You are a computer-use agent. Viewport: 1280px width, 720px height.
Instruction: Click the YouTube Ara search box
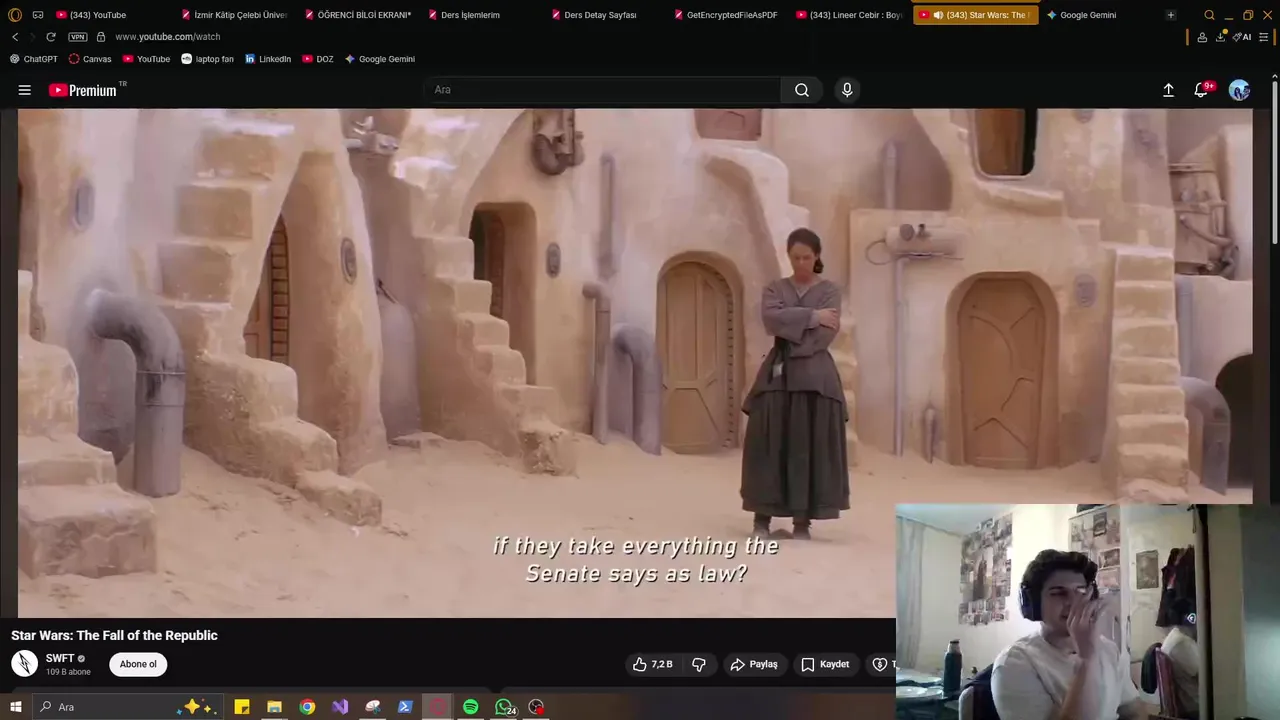click(x=601, y=90)
